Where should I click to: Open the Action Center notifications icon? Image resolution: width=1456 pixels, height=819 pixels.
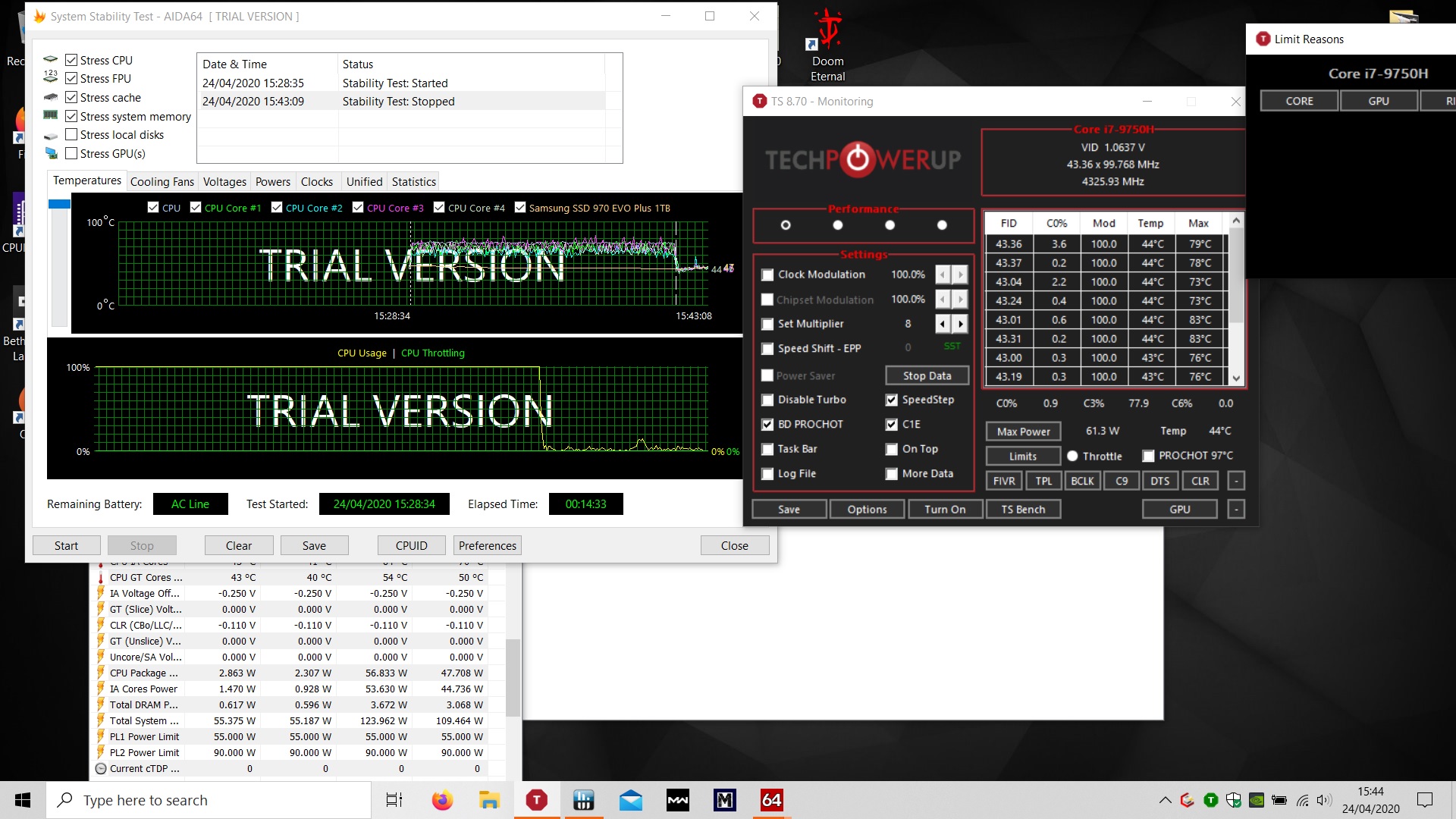click(x=1425, y=800)
